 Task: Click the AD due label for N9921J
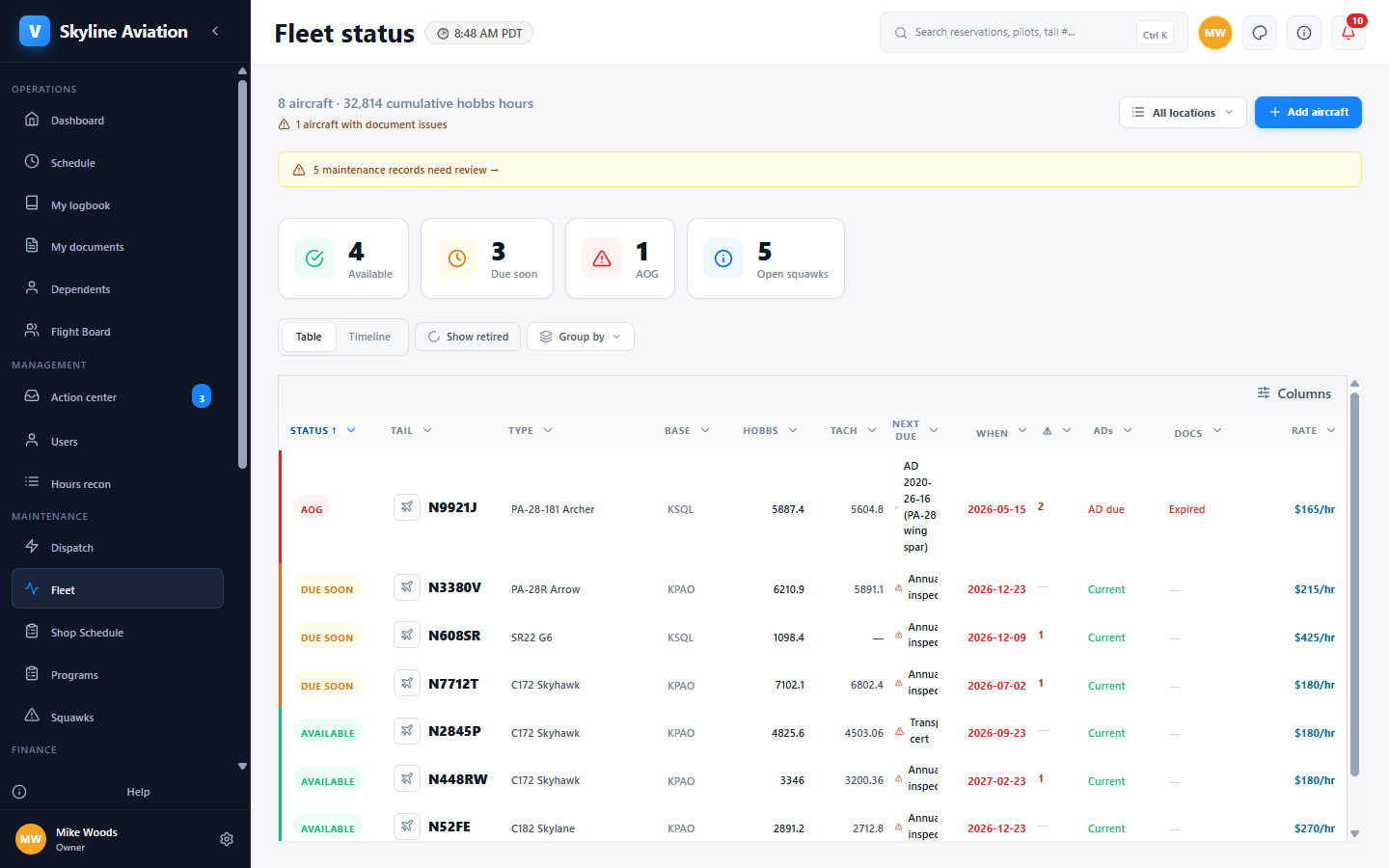[1105, 509]
